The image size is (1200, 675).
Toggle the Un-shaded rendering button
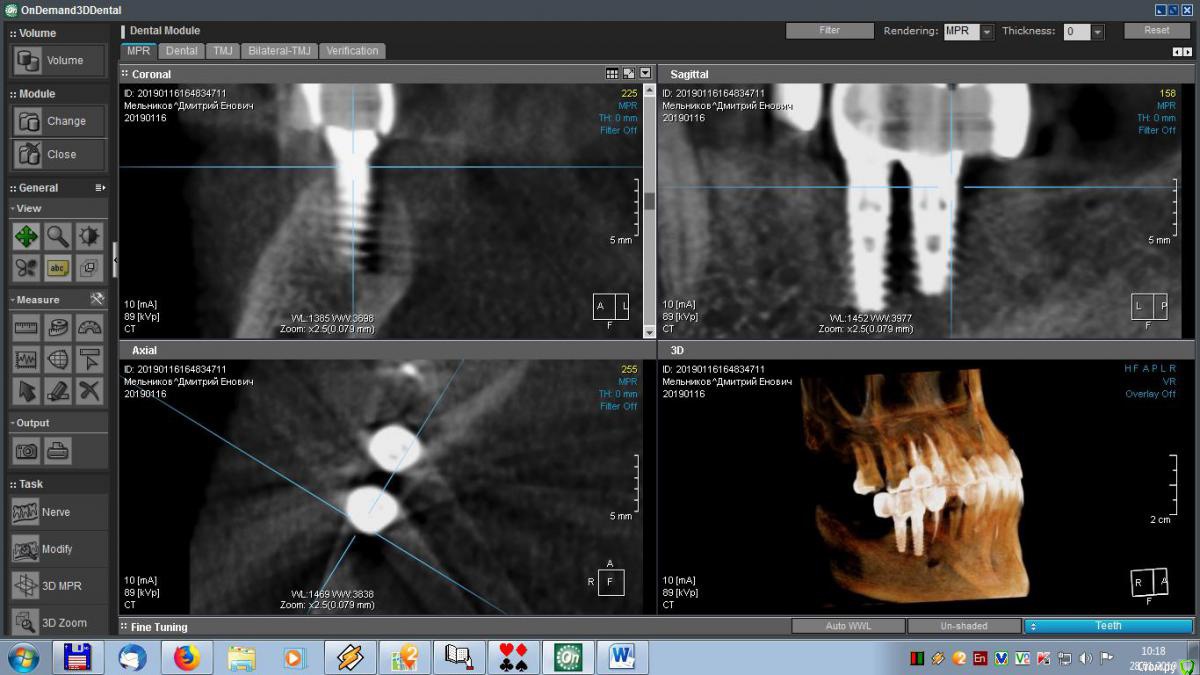[963, 626]
